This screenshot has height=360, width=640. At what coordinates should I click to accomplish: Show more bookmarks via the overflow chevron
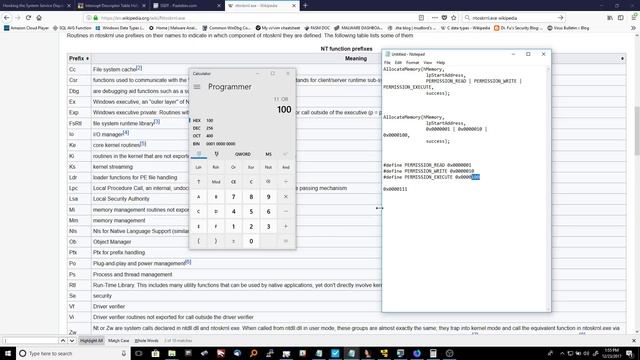tap(633, 28)
